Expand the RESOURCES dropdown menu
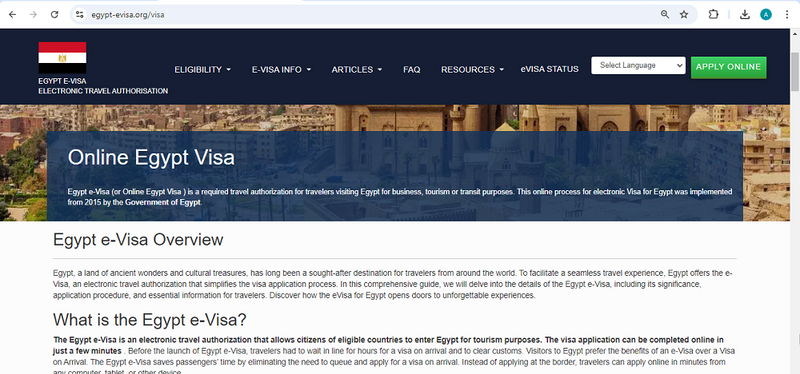800x374 pixels. (472, 69)
